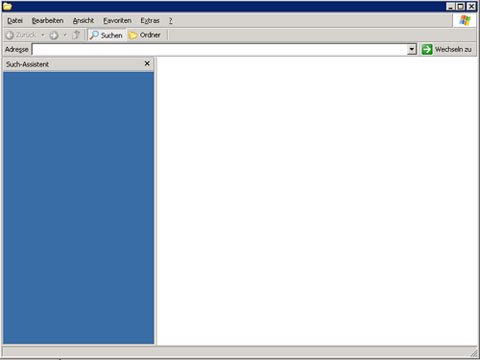Expand the Zurück history dropdown arrow
The width and height of the screenshot is (480, 360).
click(x=43, y=35)
